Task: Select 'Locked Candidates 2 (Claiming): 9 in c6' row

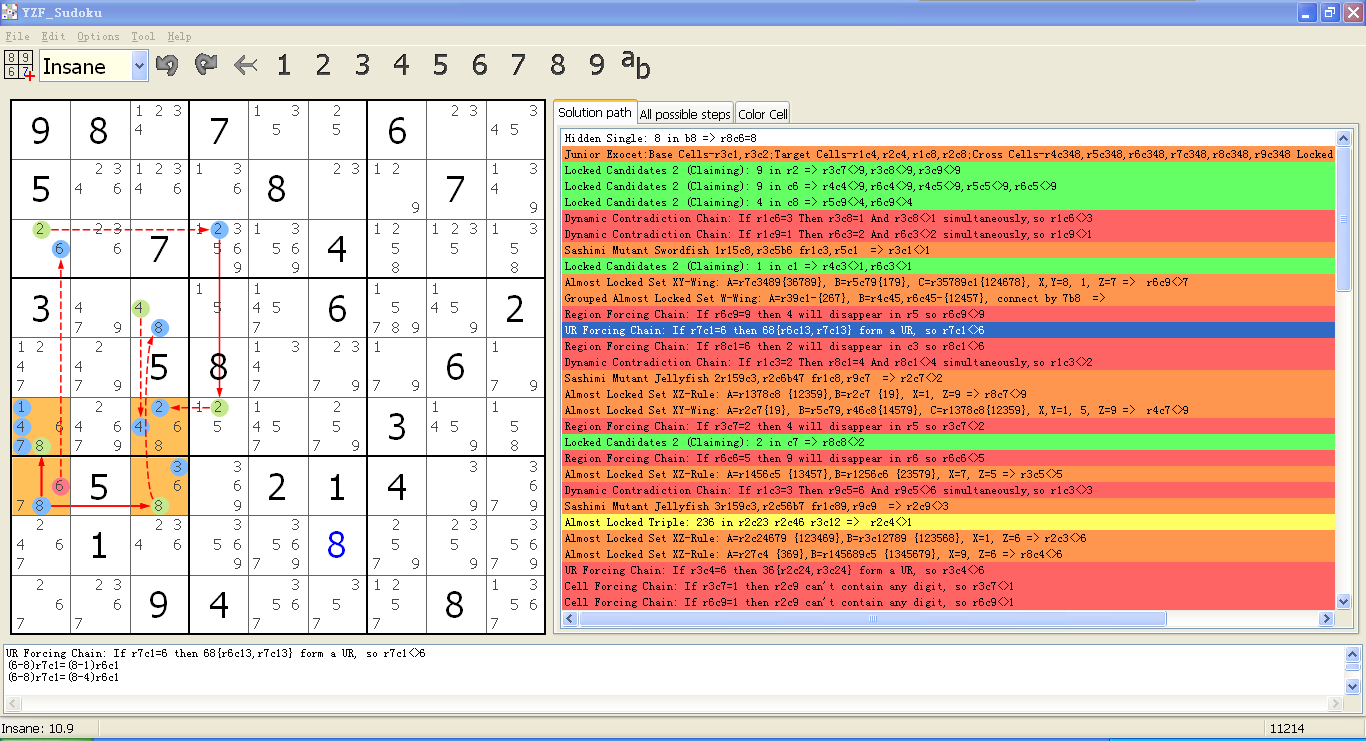Action: tap(948, 186)
